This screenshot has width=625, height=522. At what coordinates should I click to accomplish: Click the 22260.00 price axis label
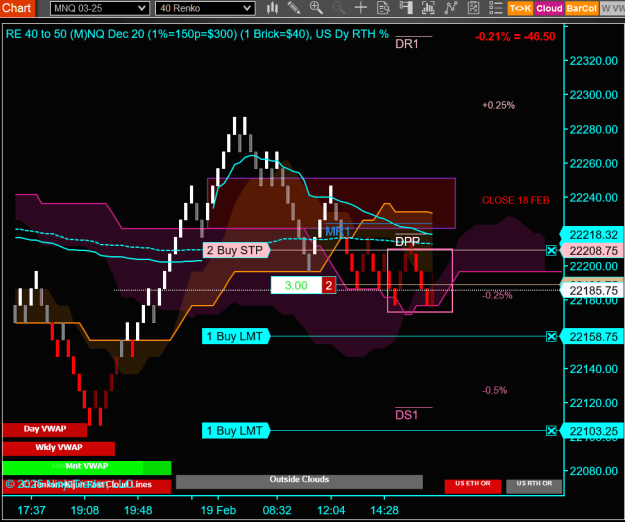[x=594, y=163]
